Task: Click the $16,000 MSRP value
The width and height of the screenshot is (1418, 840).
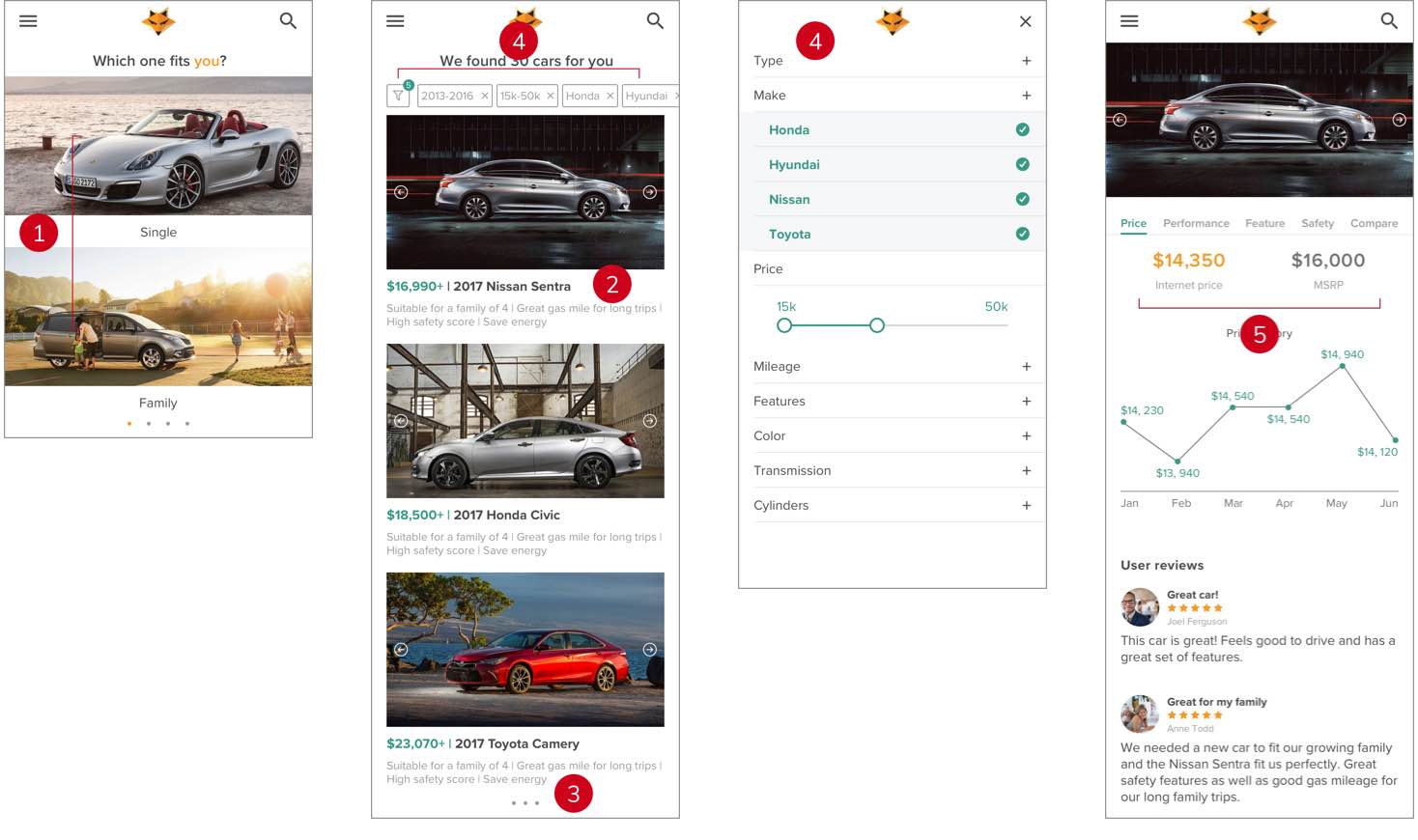Action: [x=1328, y=260]
